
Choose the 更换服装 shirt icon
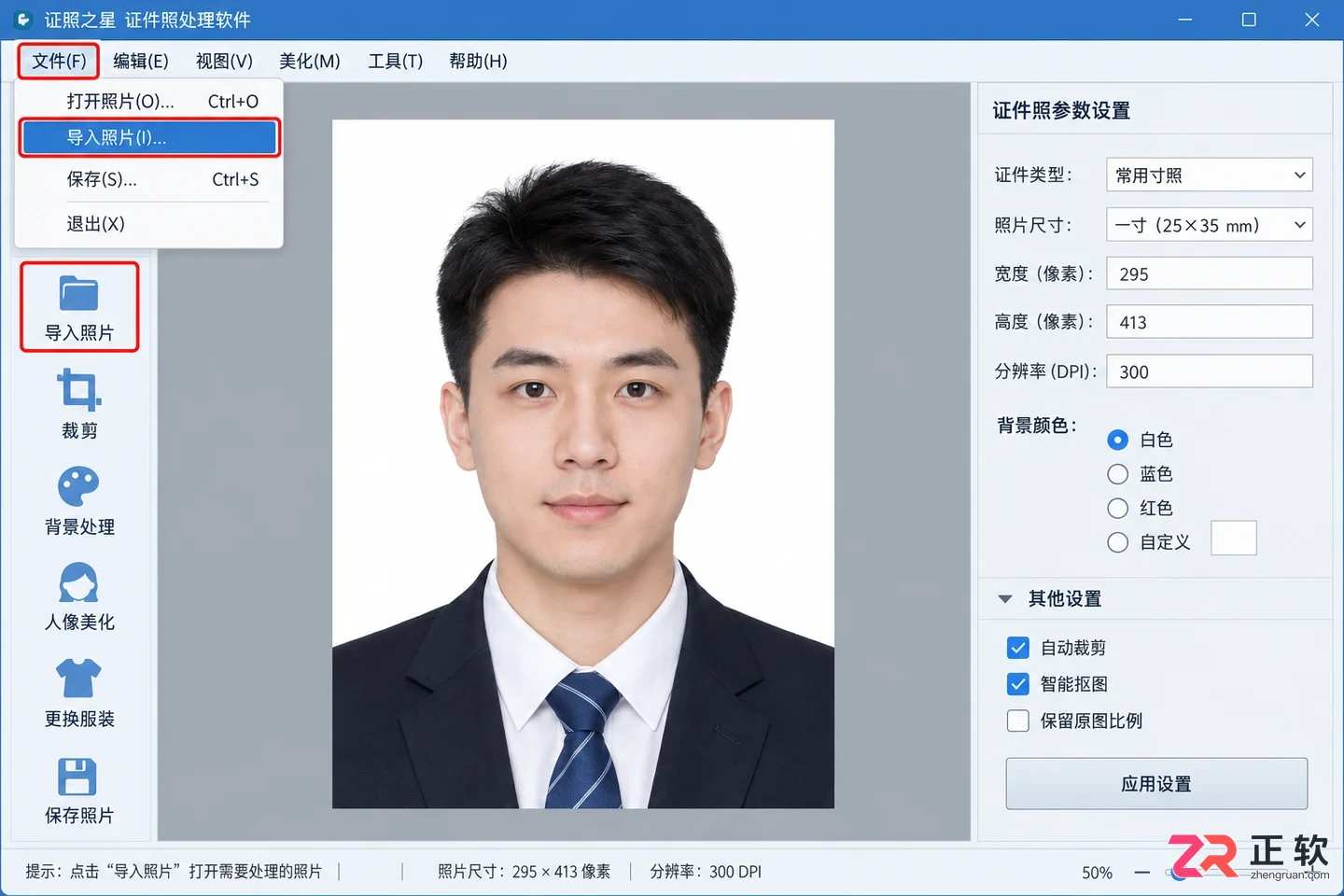coord(79,679)
